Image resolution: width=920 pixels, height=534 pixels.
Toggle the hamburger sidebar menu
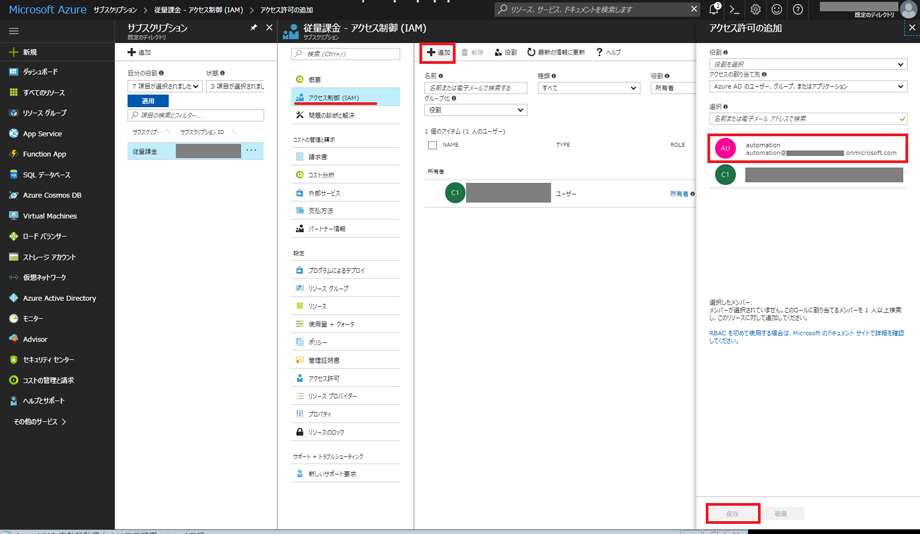click(13, 31)
